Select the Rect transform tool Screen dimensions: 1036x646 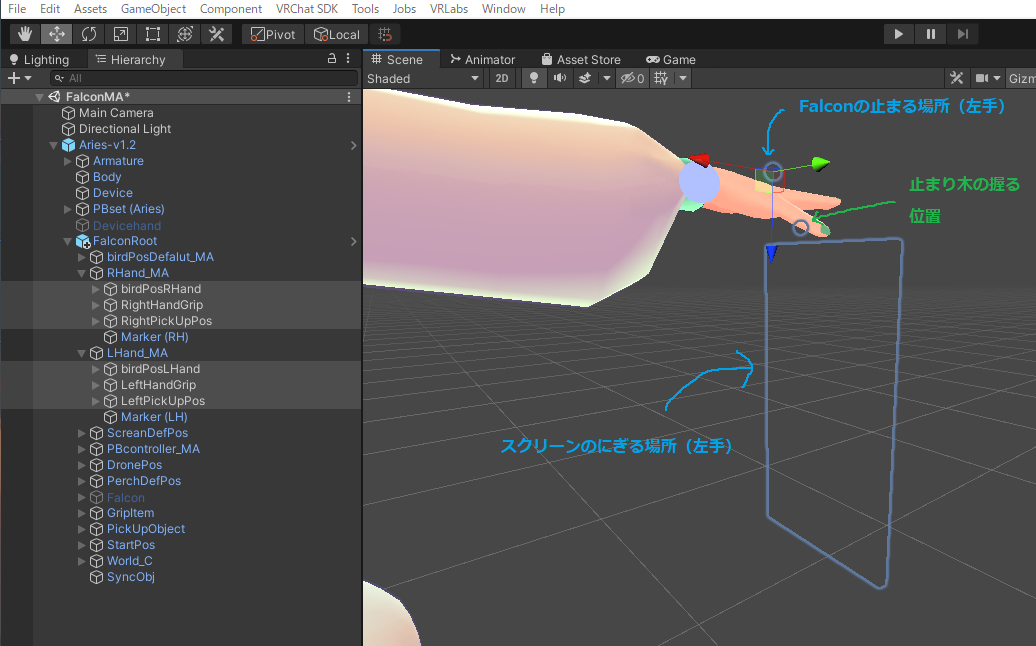pos(153,34)
